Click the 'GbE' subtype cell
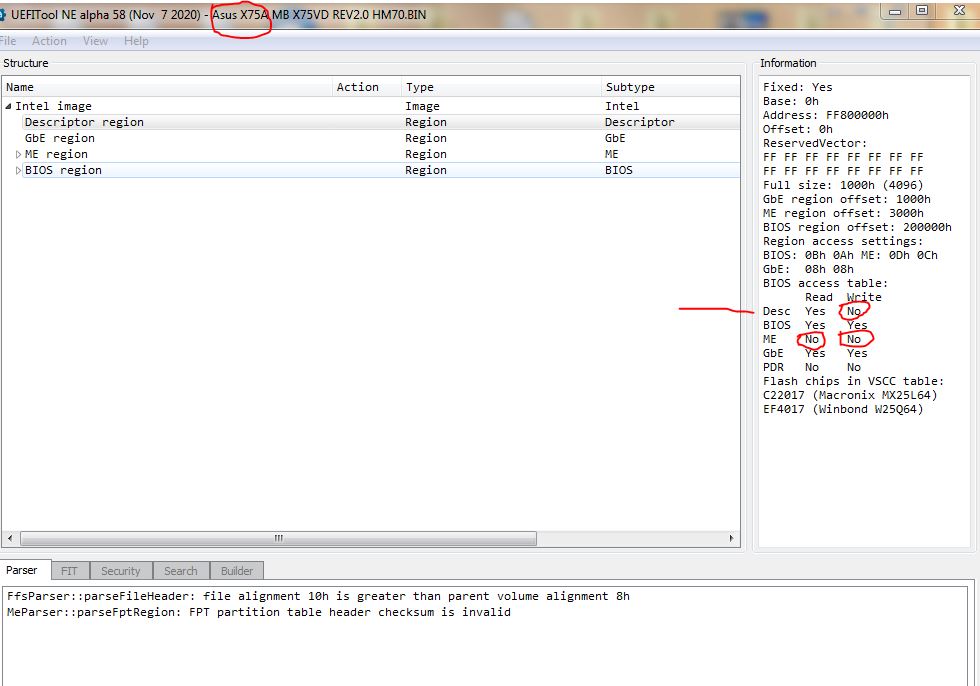Viewport: 980px width, 686px height. click(615, 138)
